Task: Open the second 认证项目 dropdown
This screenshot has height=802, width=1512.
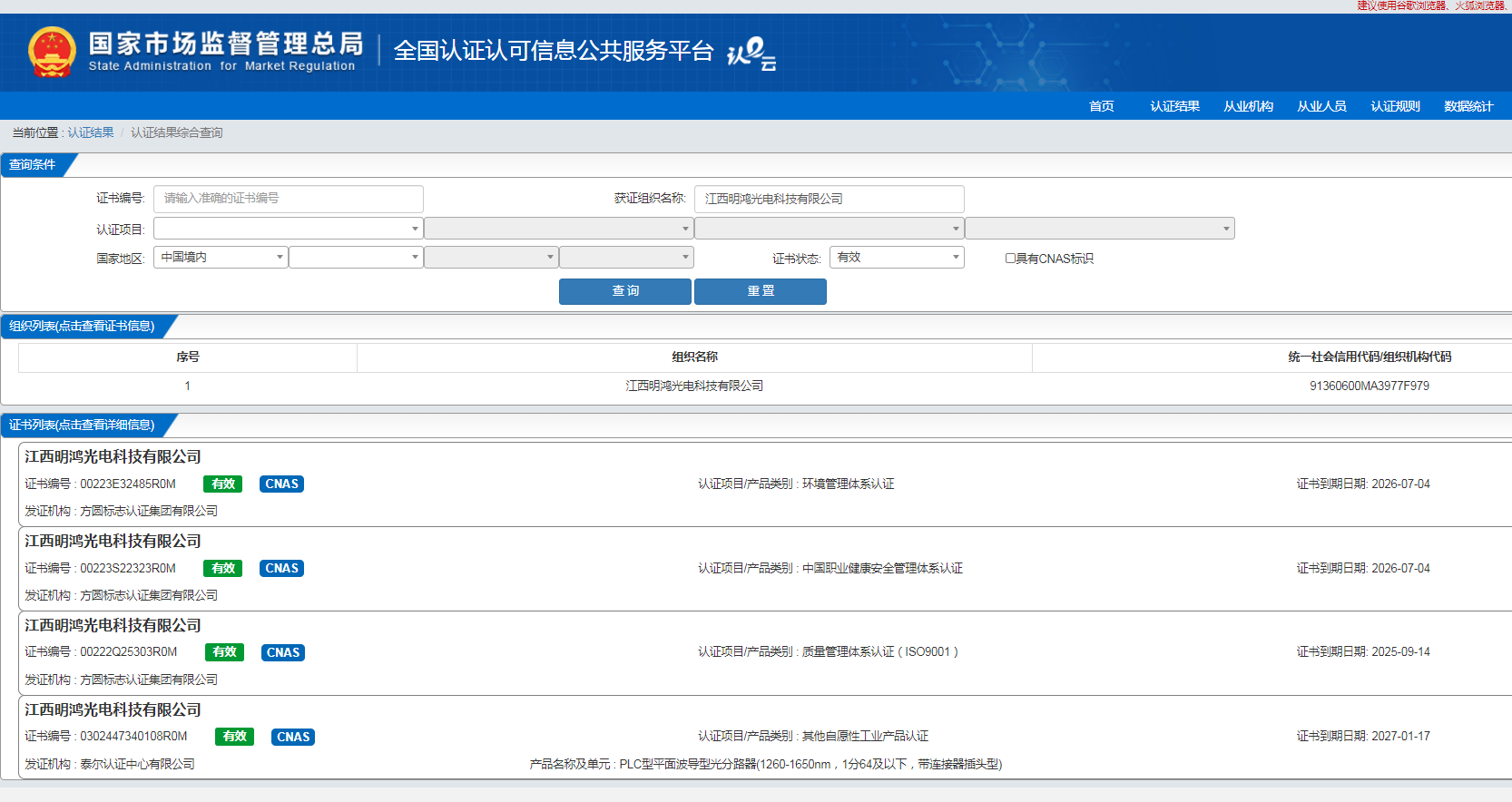Action: point(558,229)
